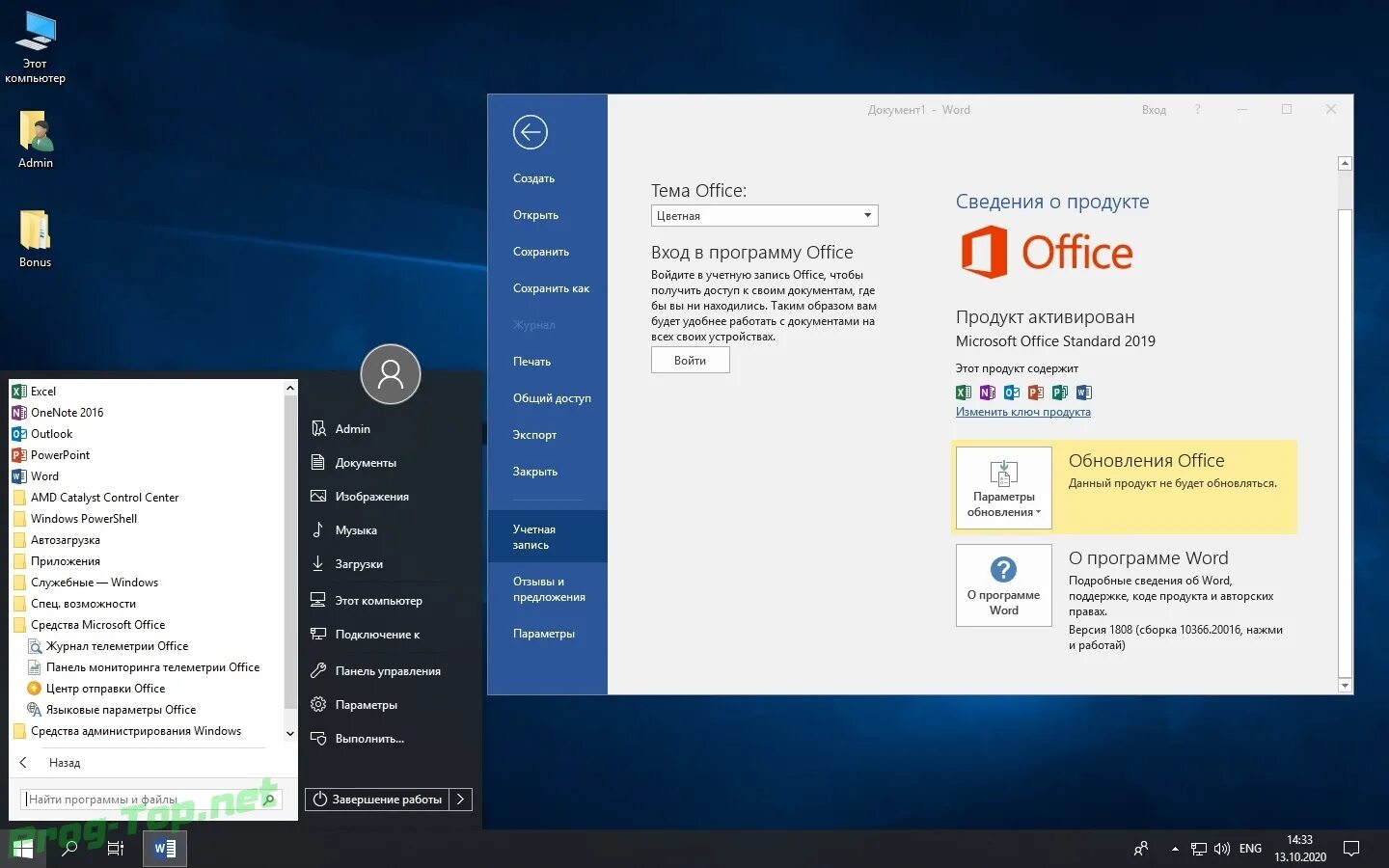Click Завершение работы button
Image resolution: width=1389 pixels, height=868 pixels.
pyautogui.click(x=377, y=799)
